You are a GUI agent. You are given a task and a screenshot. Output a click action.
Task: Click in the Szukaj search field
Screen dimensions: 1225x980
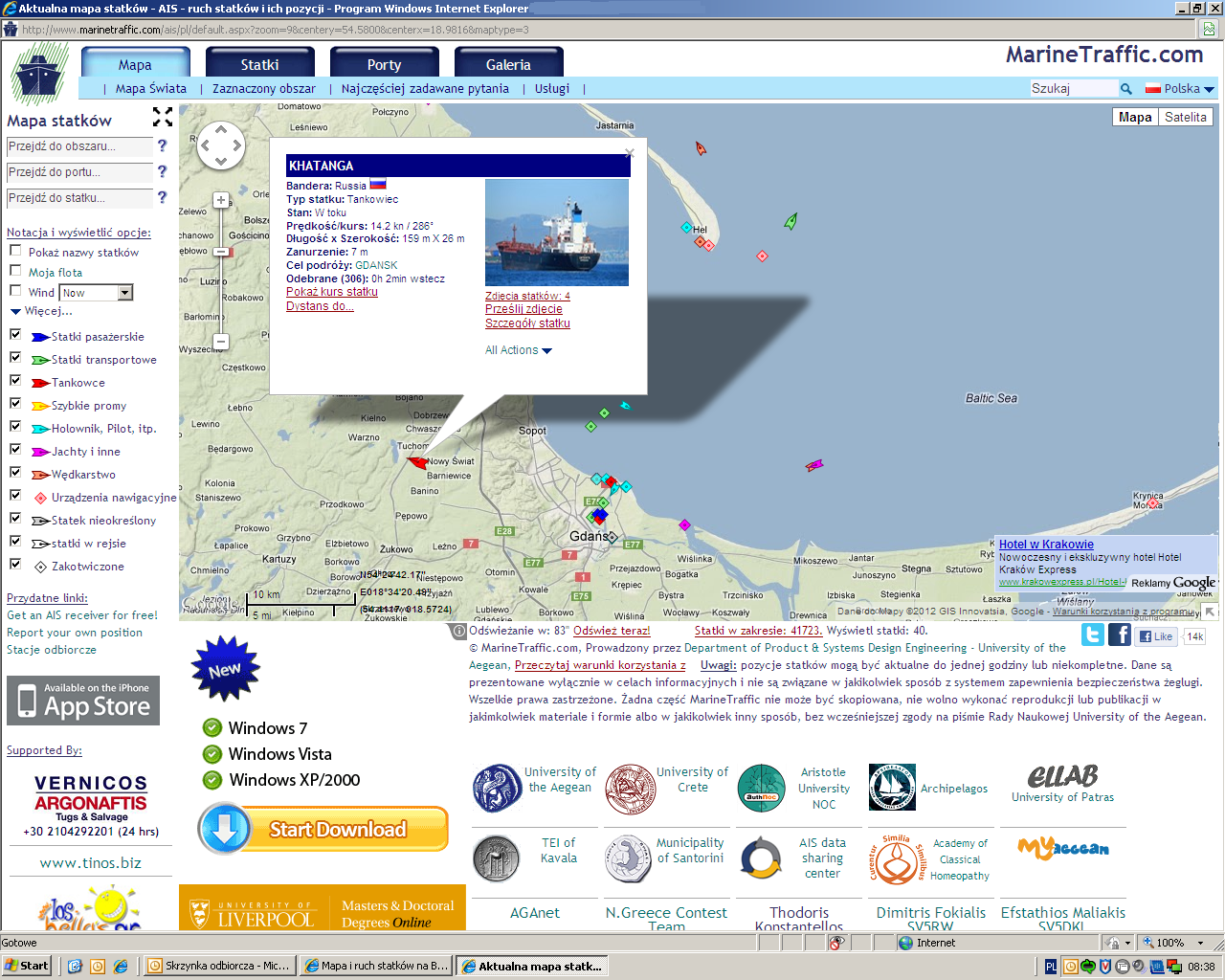point(1074,88)
